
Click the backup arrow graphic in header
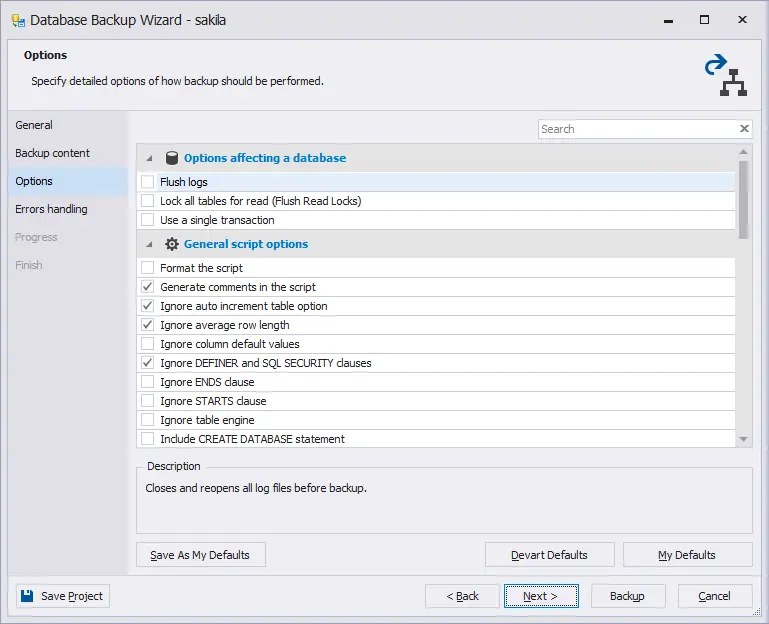tap(725, 75)
